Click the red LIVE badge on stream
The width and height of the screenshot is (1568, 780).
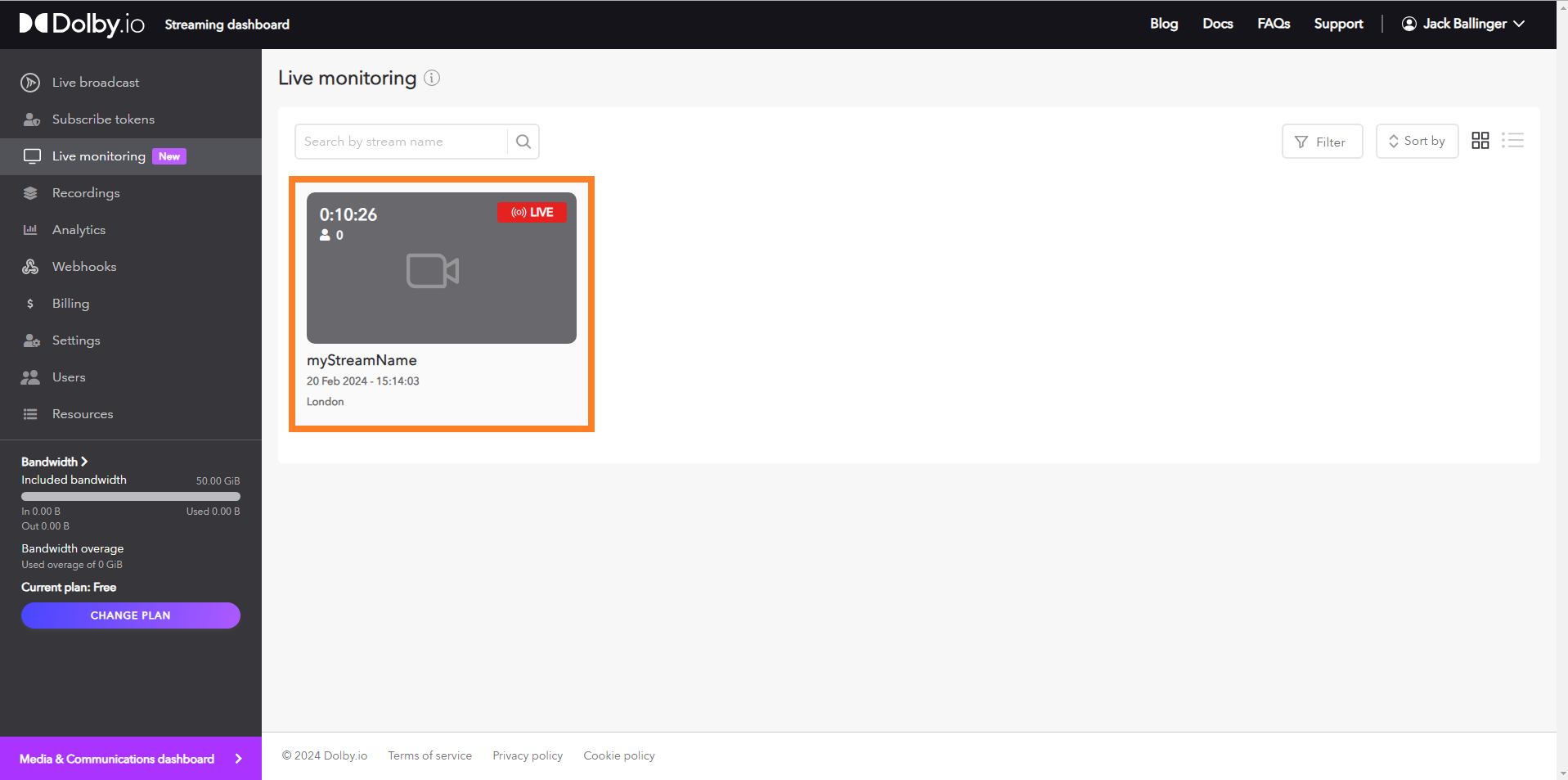532,212
